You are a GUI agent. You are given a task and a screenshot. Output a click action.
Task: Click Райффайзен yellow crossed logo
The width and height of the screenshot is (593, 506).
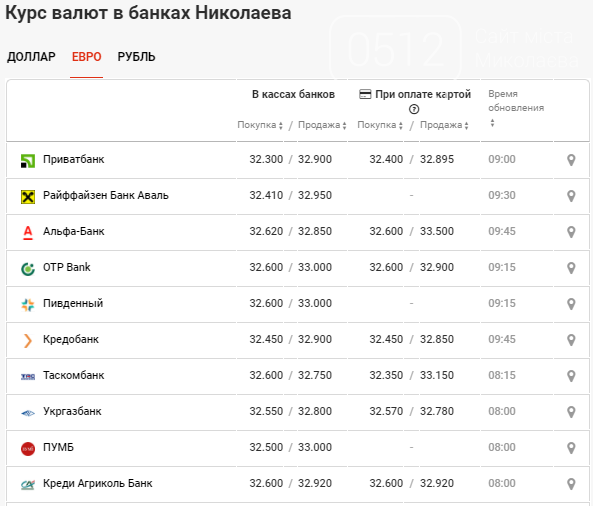[28, 197]
